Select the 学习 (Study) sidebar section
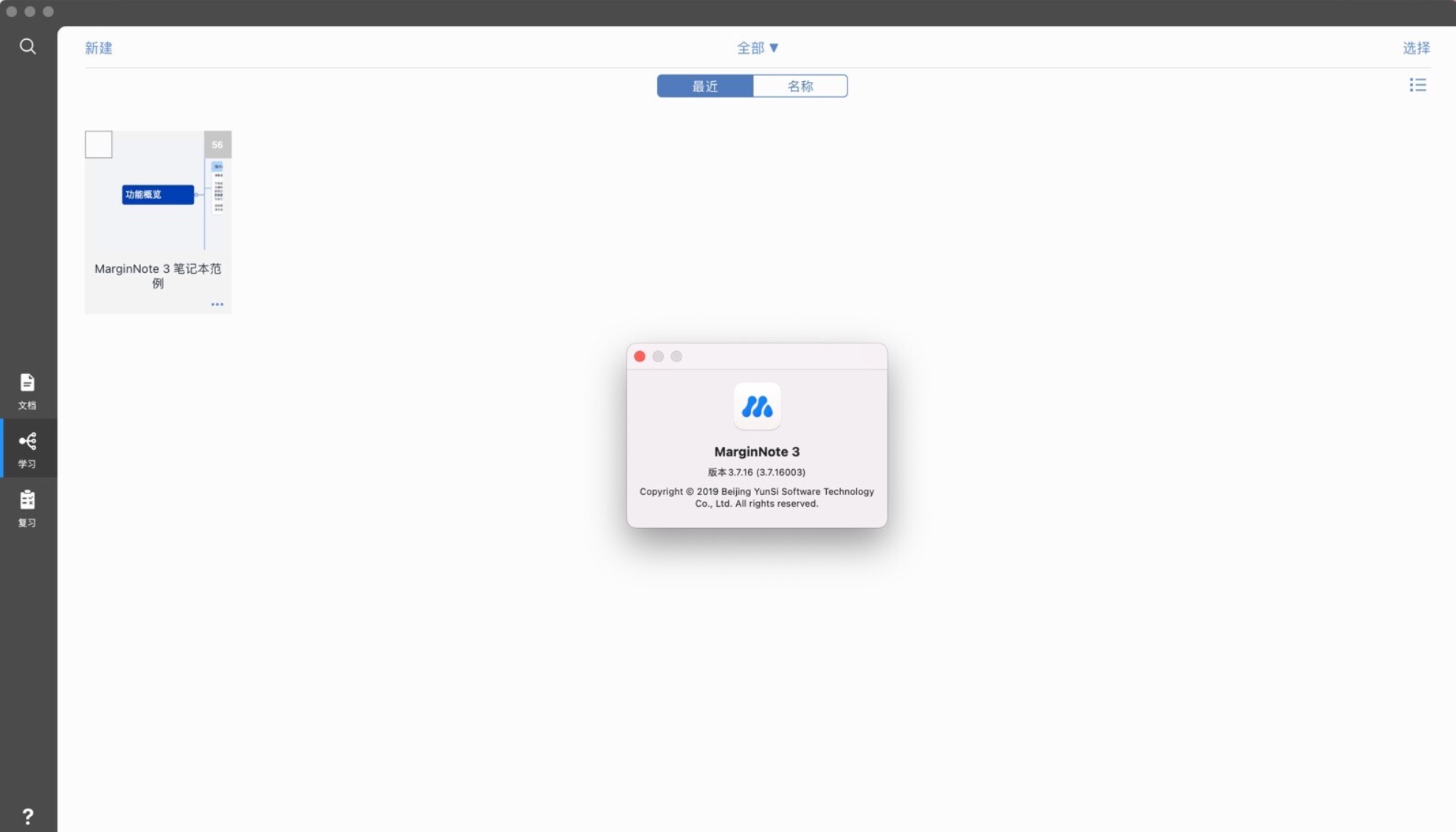Image resolution: width=1456 pixels, height=832 pixels. [28, 448]
